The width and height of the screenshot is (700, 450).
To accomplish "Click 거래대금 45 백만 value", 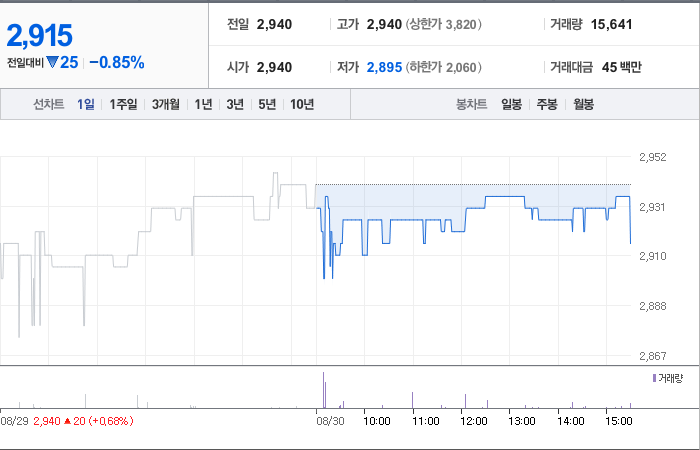I will 621,67.
